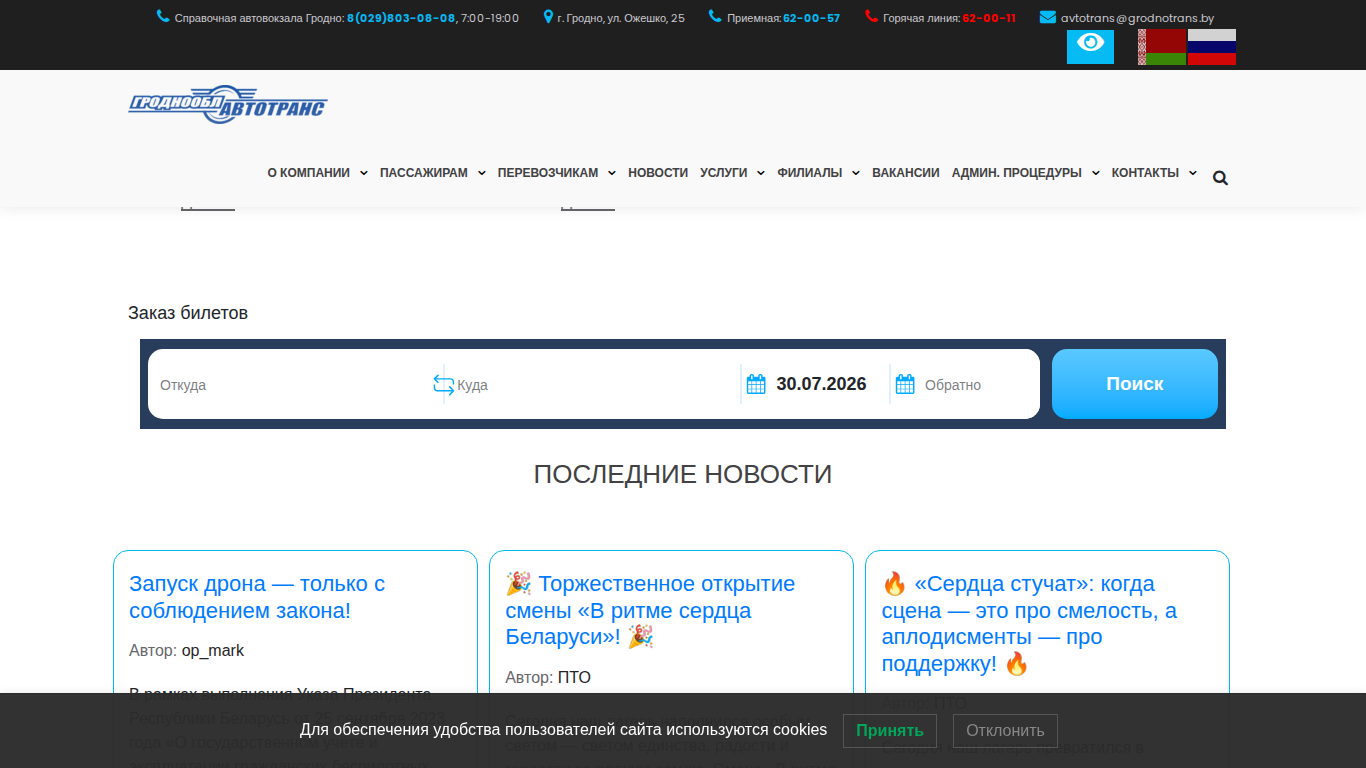Click email address avtotrans@grodnotrans.by

[x=1137, y=18]
